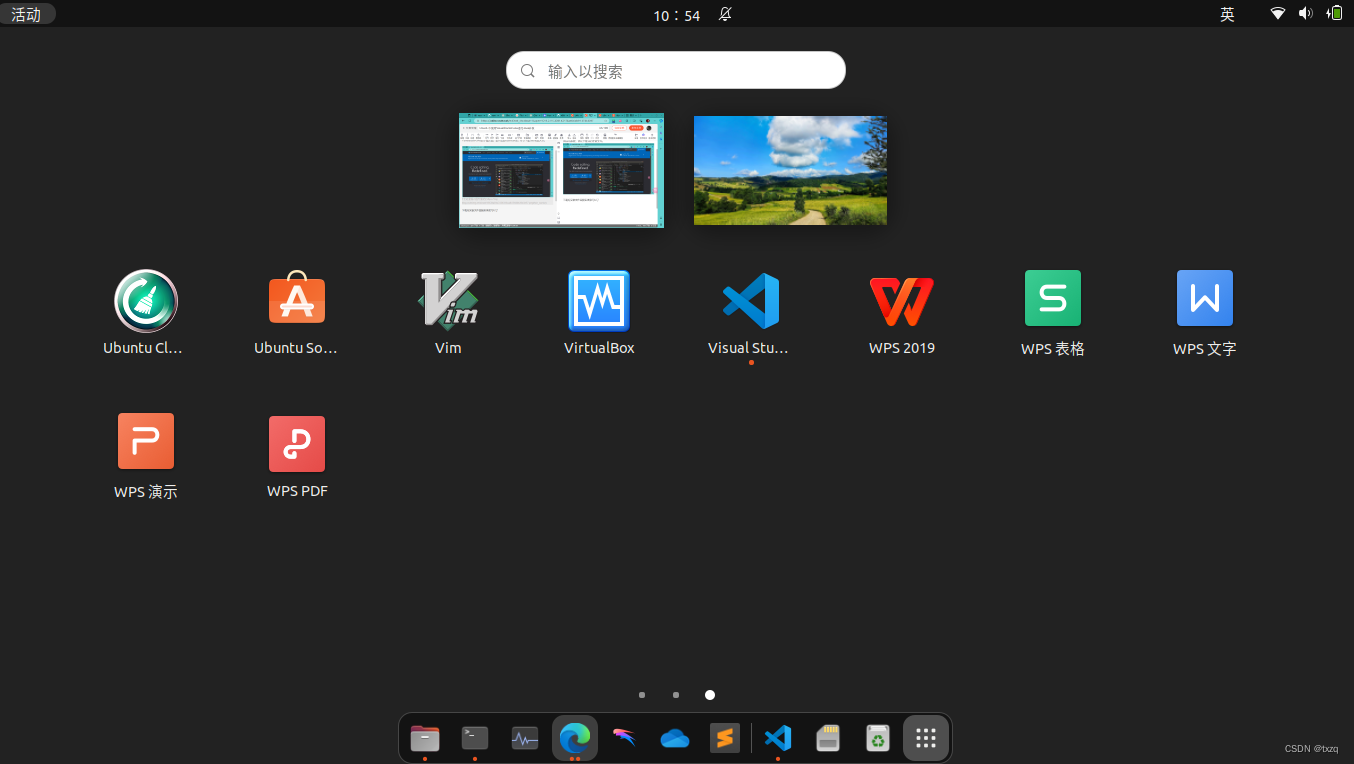The image size is (1354, 764).
Task: Open OneDrive cloud icon in the dock
Action: point(675,738)
